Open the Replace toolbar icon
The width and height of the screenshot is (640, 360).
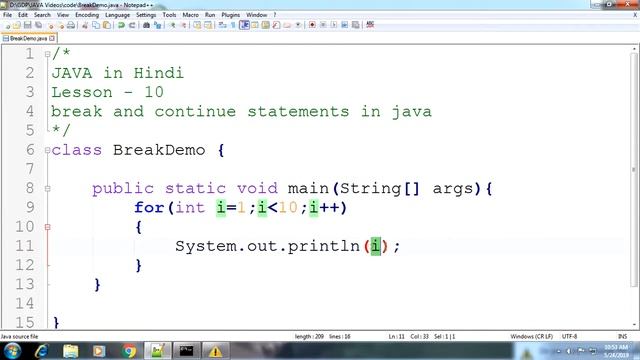tap(157, 25)
